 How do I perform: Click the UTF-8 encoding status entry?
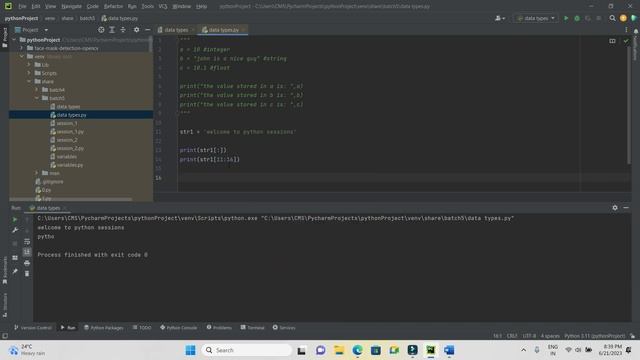(x=529, y=336)
